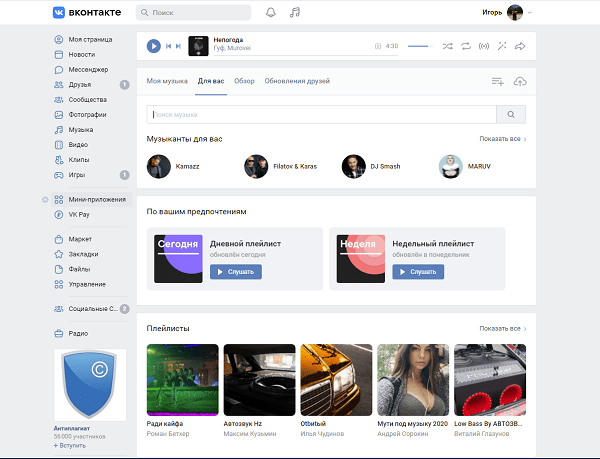Open playlist Ради кайфа
600x459 pixels.
pos(183,380)
